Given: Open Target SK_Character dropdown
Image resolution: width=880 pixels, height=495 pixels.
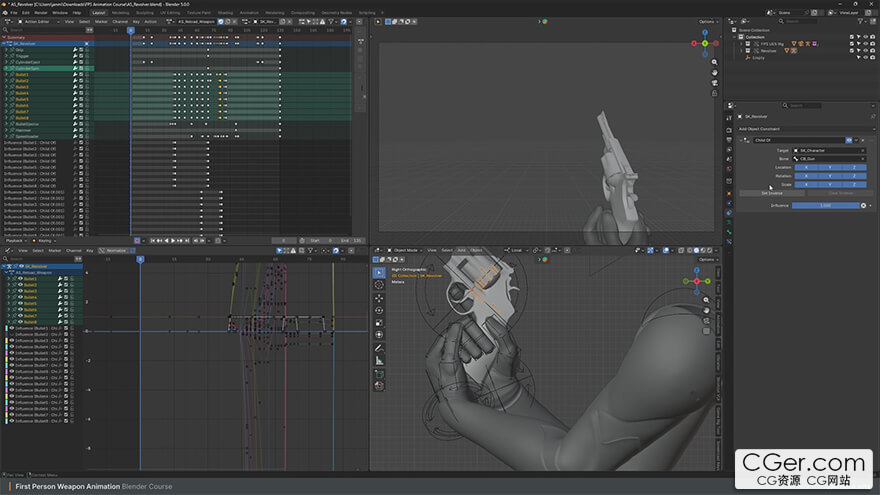Looking at the screenshot, I should coord(829,150).
